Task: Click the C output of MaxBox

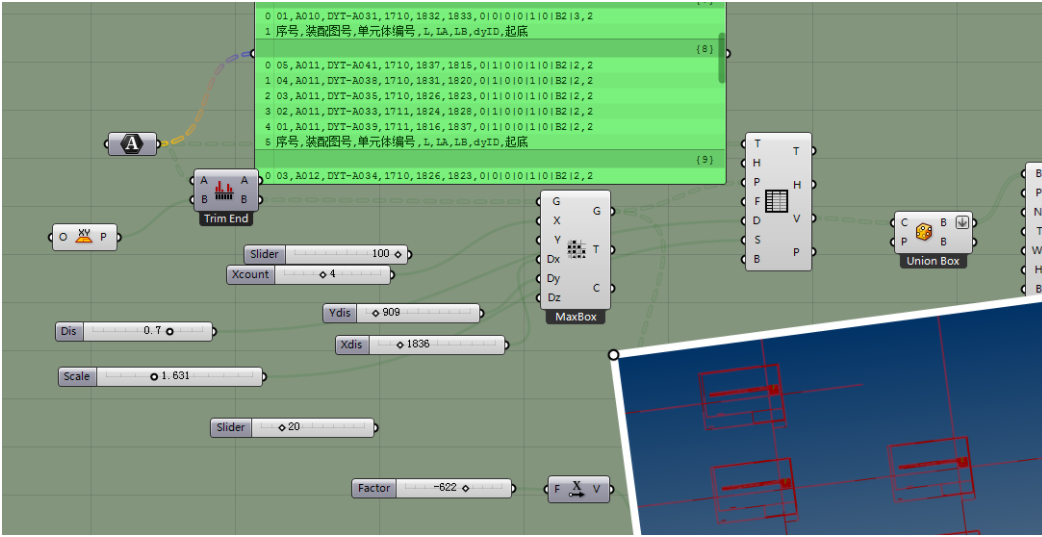Action: click(x=596, y=288)
